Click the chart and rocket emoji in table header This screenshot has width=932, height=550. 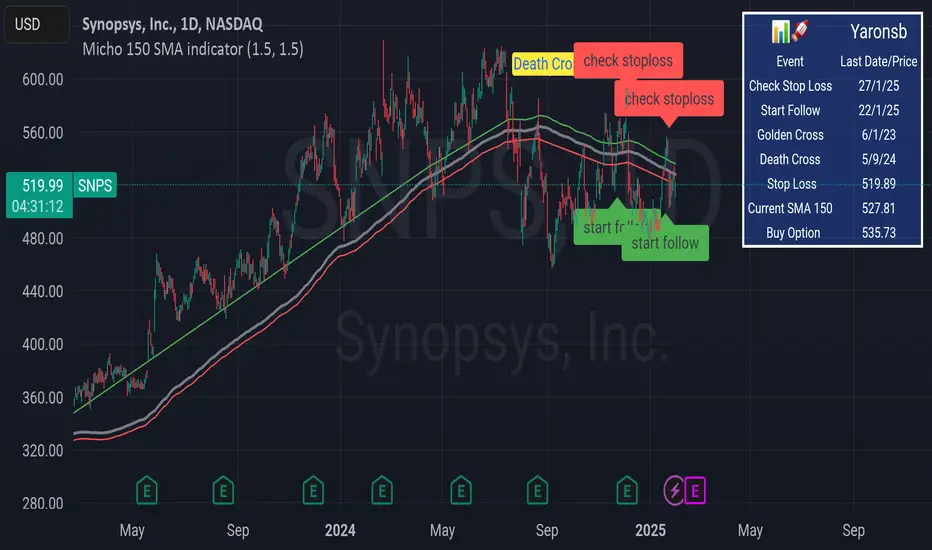(x=790, y=31)
